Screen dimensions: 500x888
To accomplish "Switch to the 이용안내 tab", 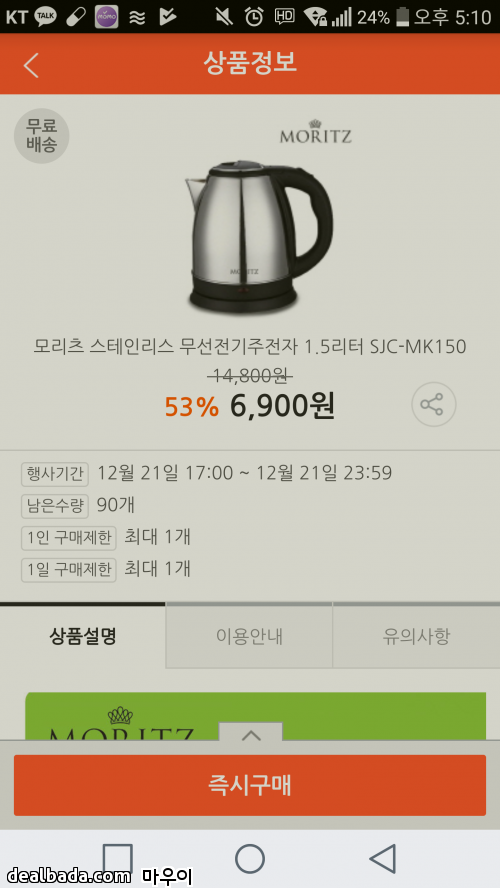I will [249, 637].
